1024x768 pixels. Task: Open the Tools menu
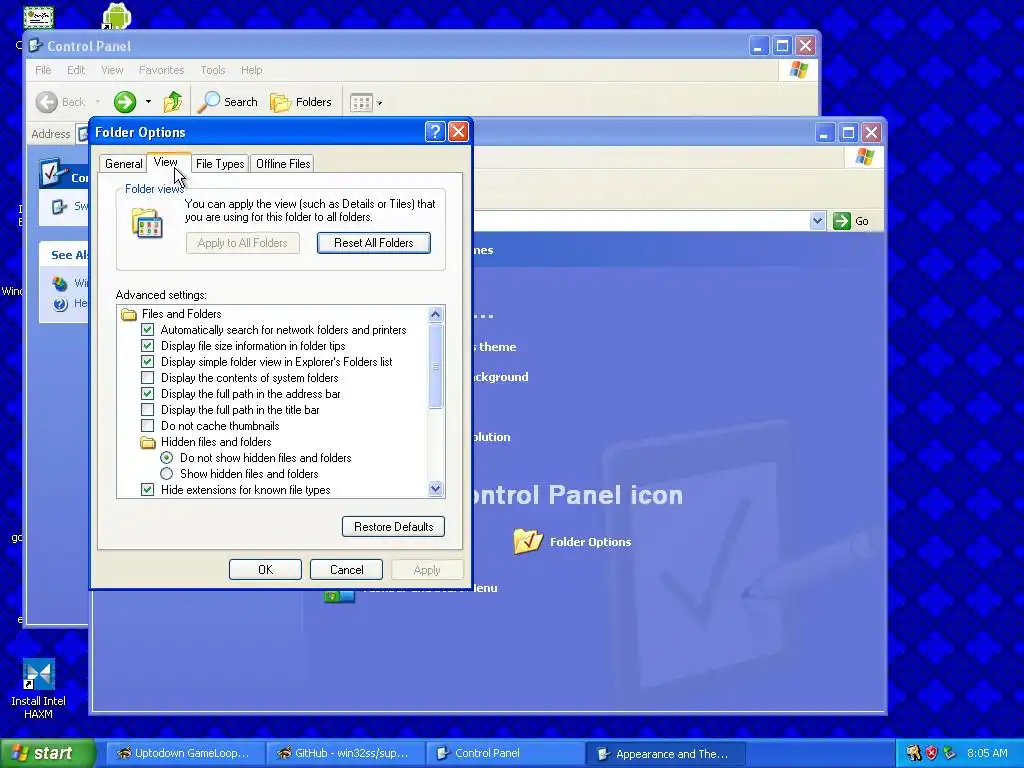click(212, 70)
